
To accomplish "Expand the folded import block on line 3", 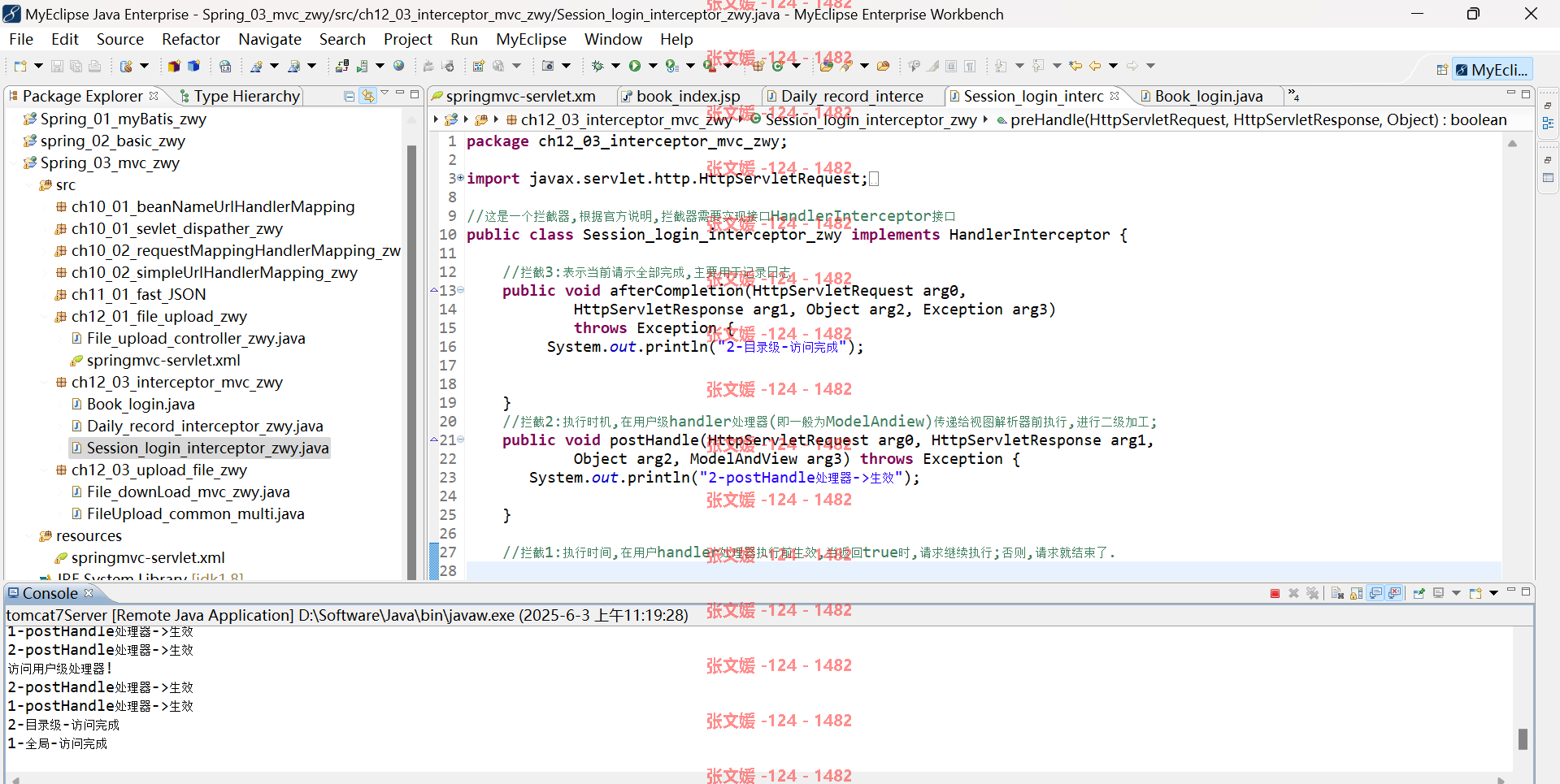I will click(460, 178).
